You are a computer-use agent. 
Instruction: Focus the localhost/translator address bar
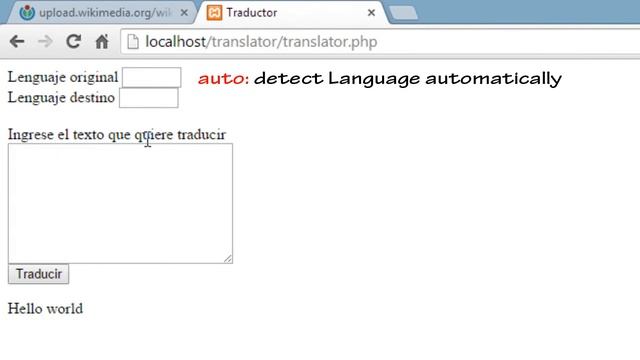tap(380, 42)
